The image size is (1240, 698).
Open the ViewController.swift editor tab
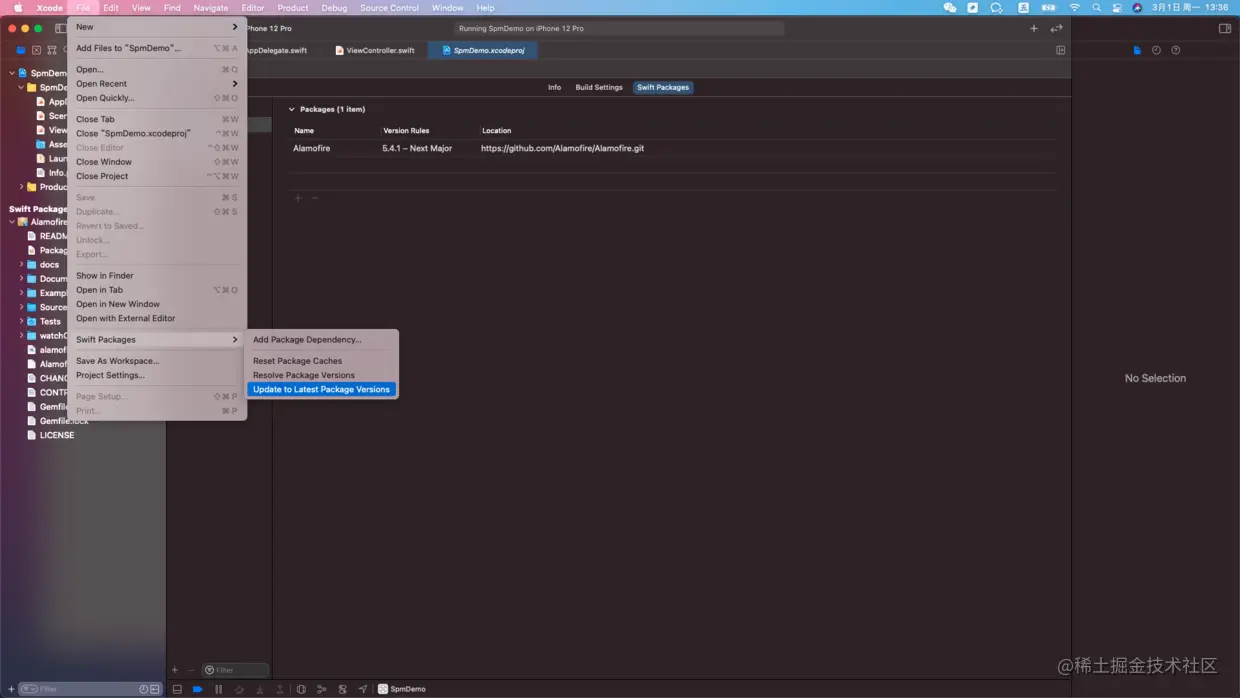[x=375, y=50]
